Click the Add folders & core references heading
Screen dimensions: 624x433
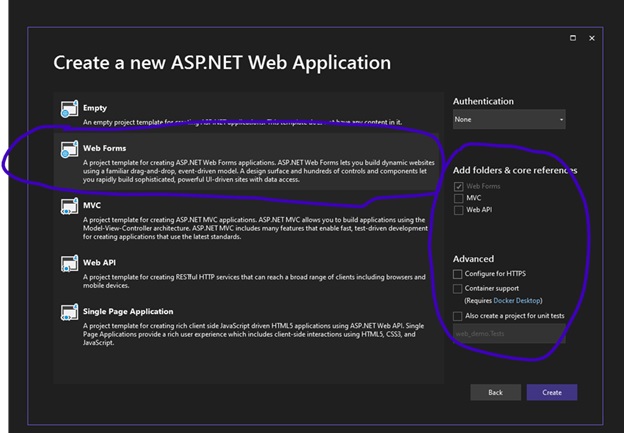coord(515,170)
